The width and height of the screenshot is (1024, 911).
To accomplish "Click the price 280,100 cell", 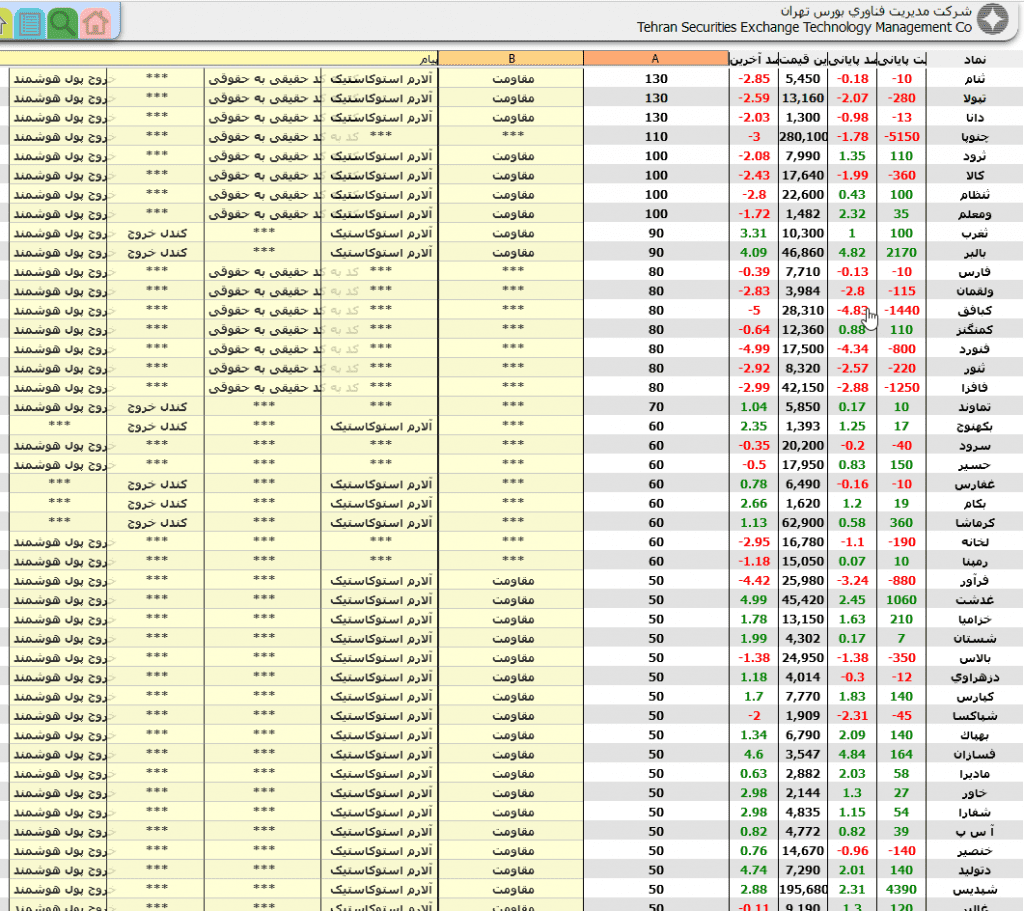I will pos(804,136).
